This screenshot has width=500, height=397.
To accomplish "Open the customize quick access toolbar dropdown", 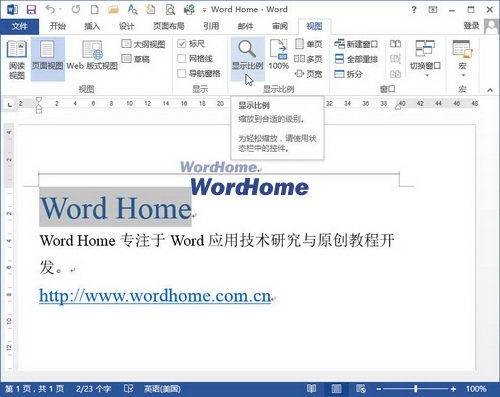I will [204, 10].
